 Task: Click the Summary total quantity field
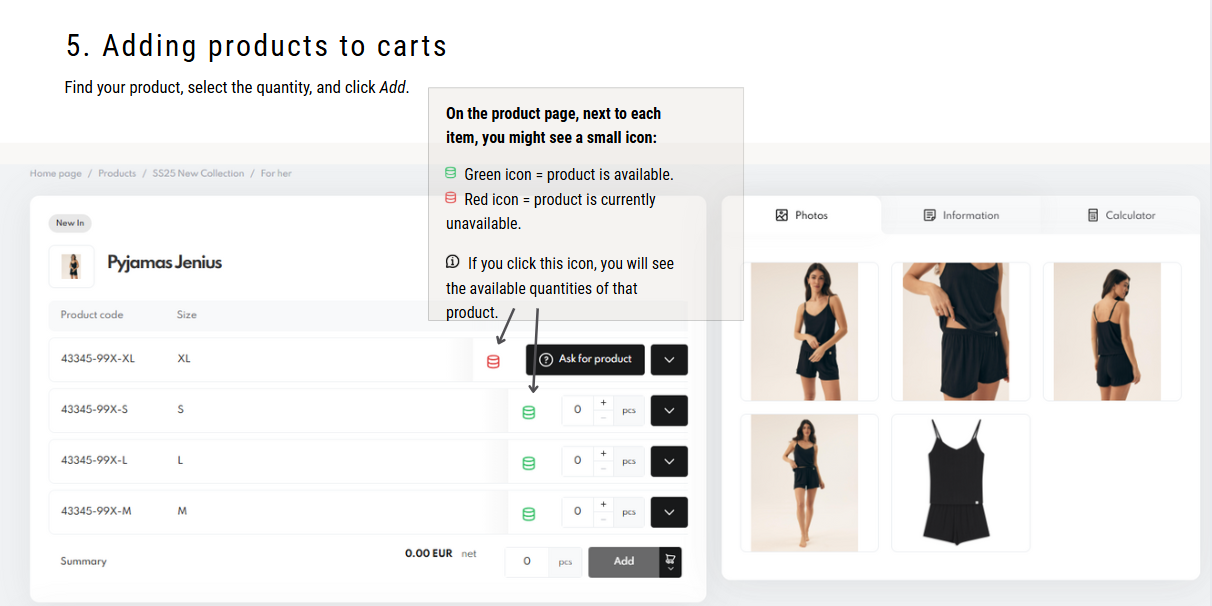click(527, 562)
